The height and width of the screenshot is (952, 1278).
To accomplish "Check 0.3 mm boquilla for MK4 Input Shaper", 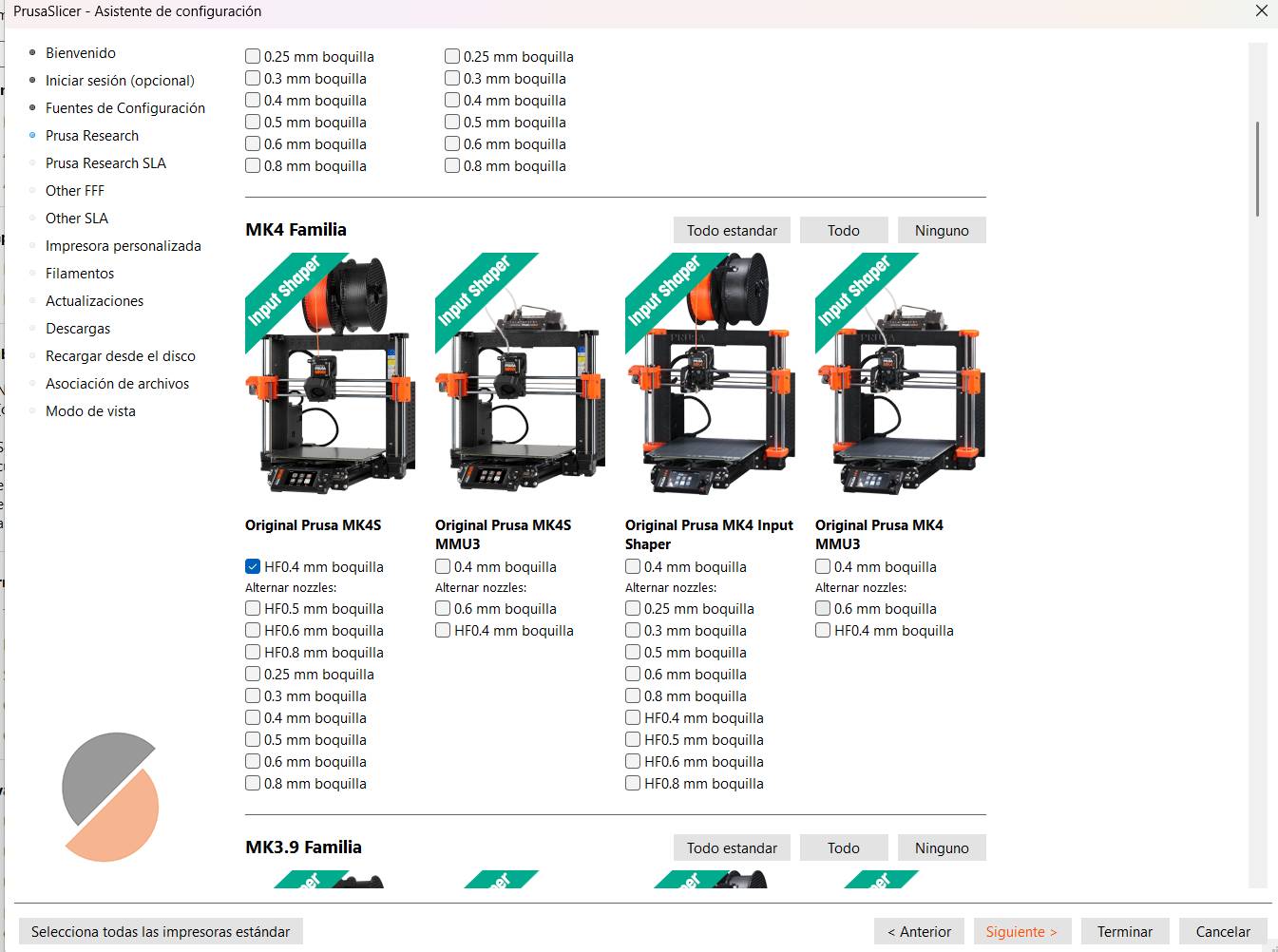I will point(633,631).
